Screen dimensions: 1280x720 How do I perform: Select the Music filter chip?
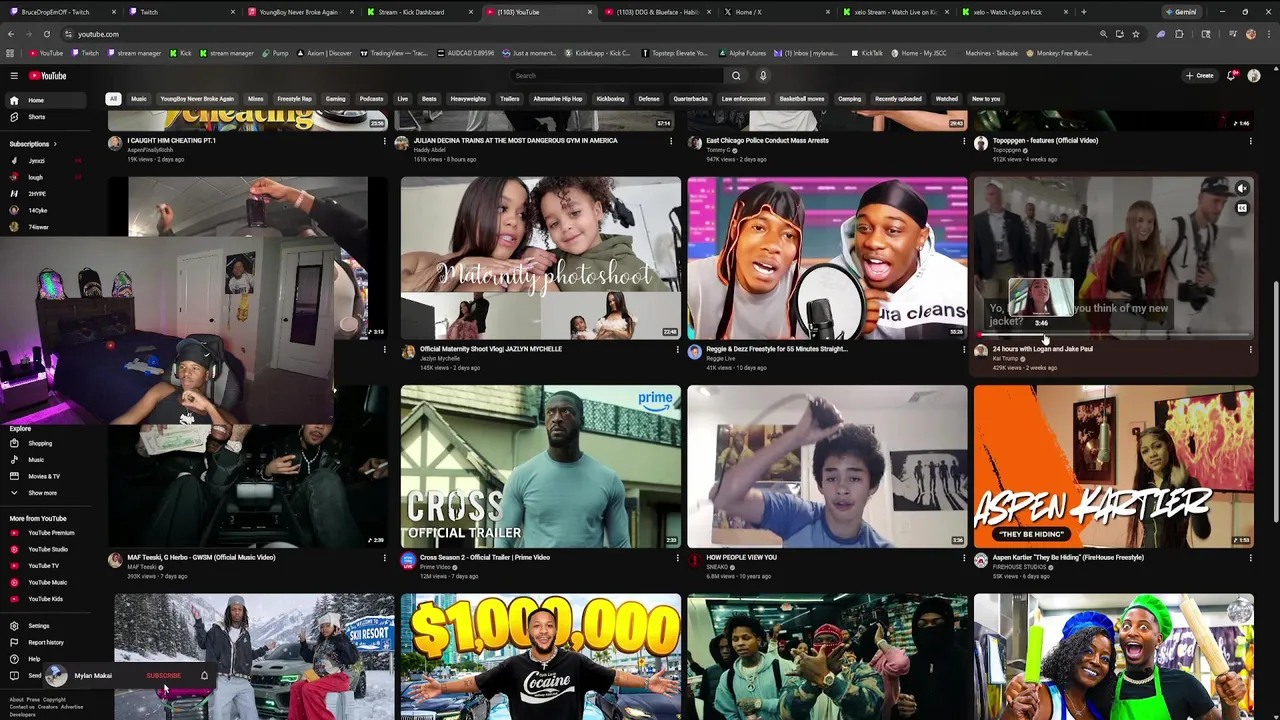point(139,99)
